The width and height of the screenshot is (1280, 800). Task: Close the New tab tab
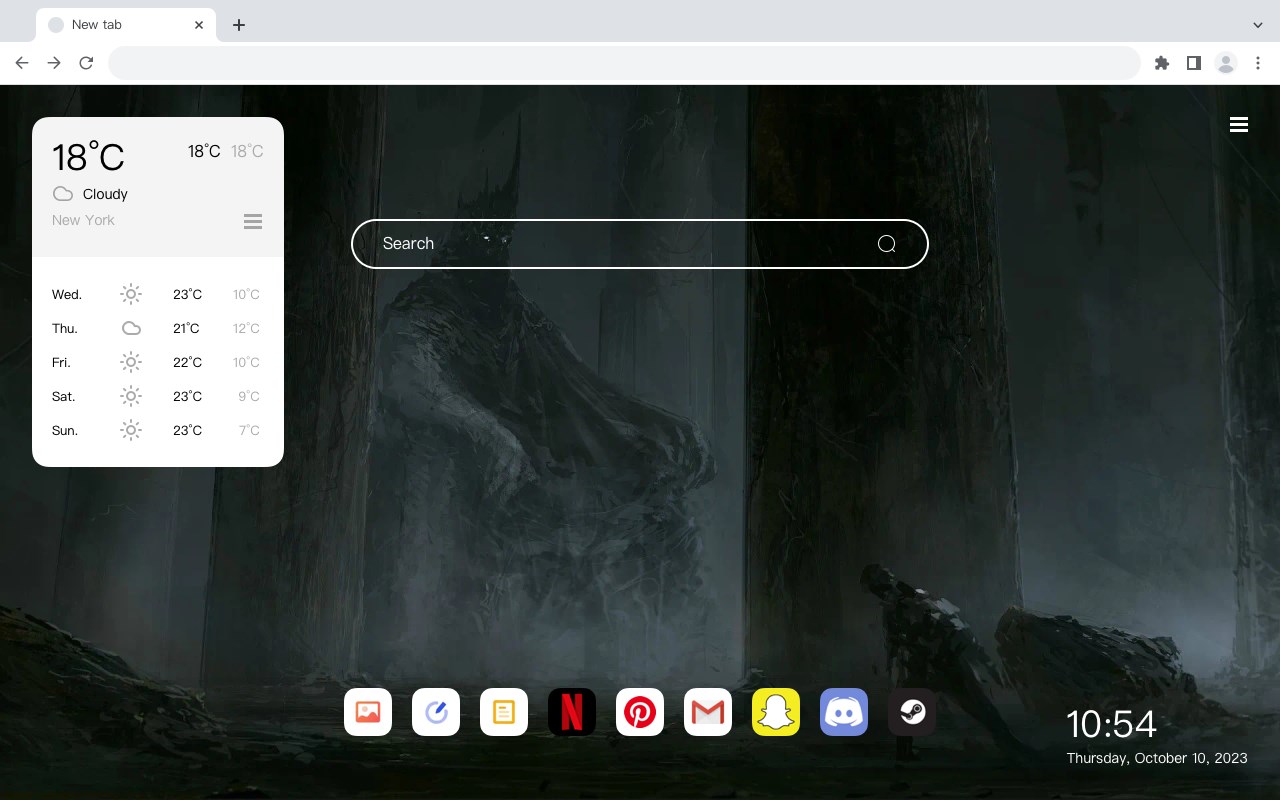click(x=199, y=25)
